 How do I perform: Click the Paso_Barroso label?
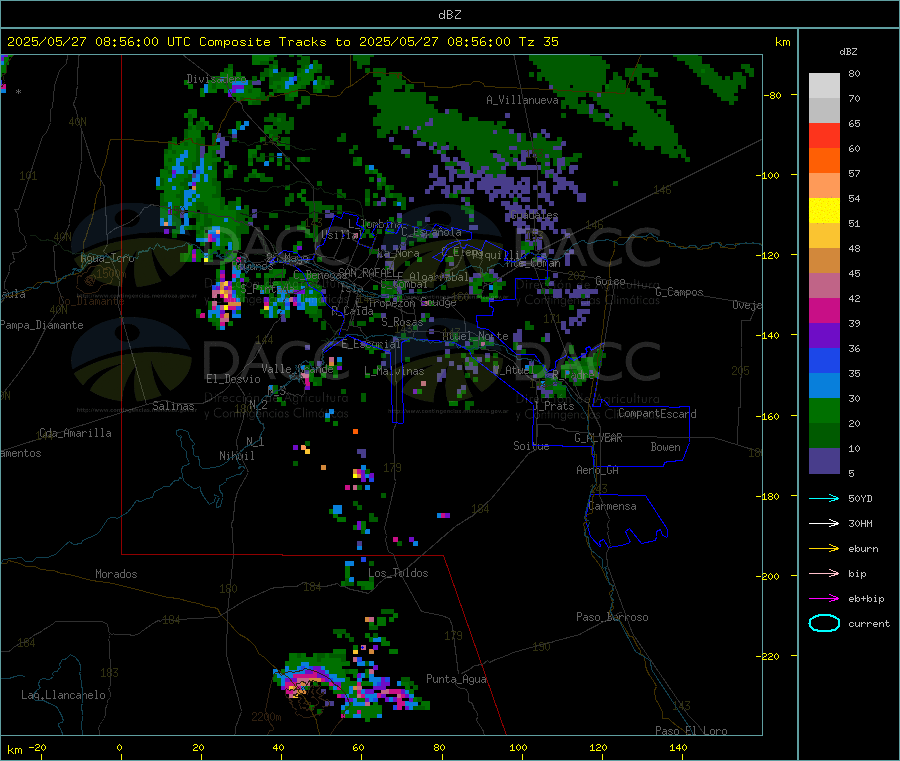(612, 617)
